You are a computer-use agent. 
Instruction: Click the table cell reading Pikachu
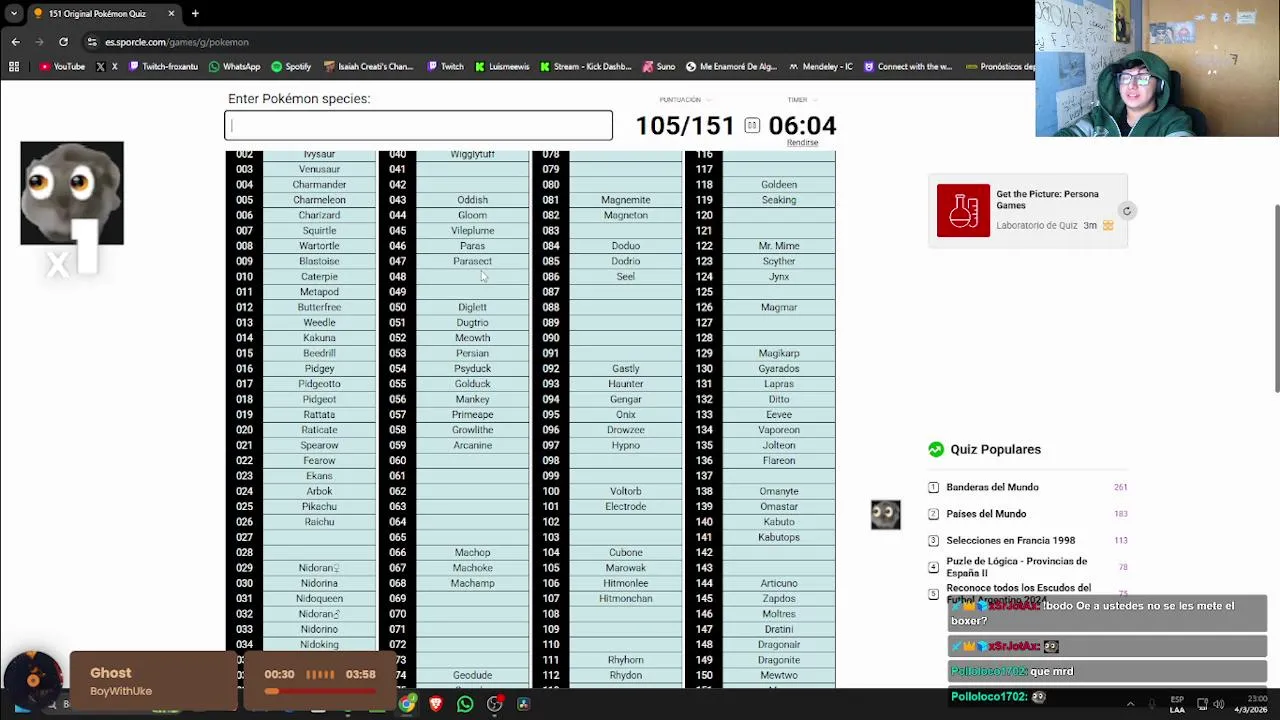coord(319,506)
